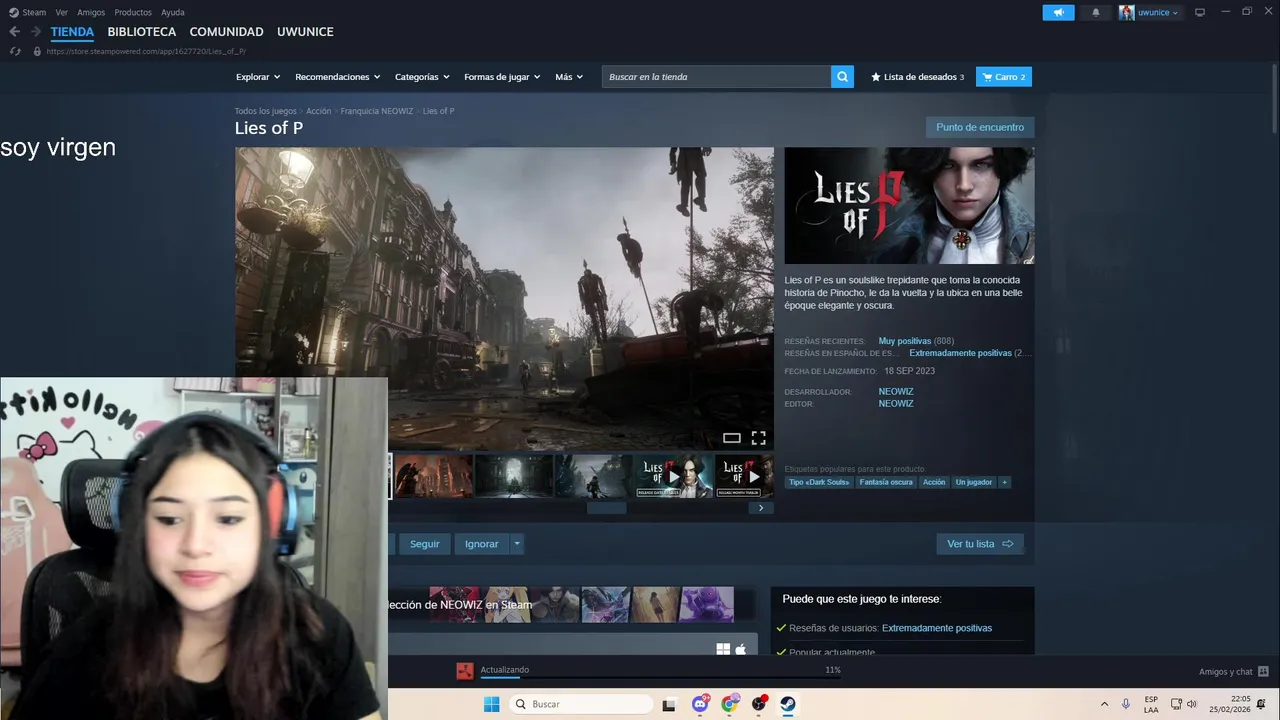
Task: Click the red download game icon
Action: [464, 671]
